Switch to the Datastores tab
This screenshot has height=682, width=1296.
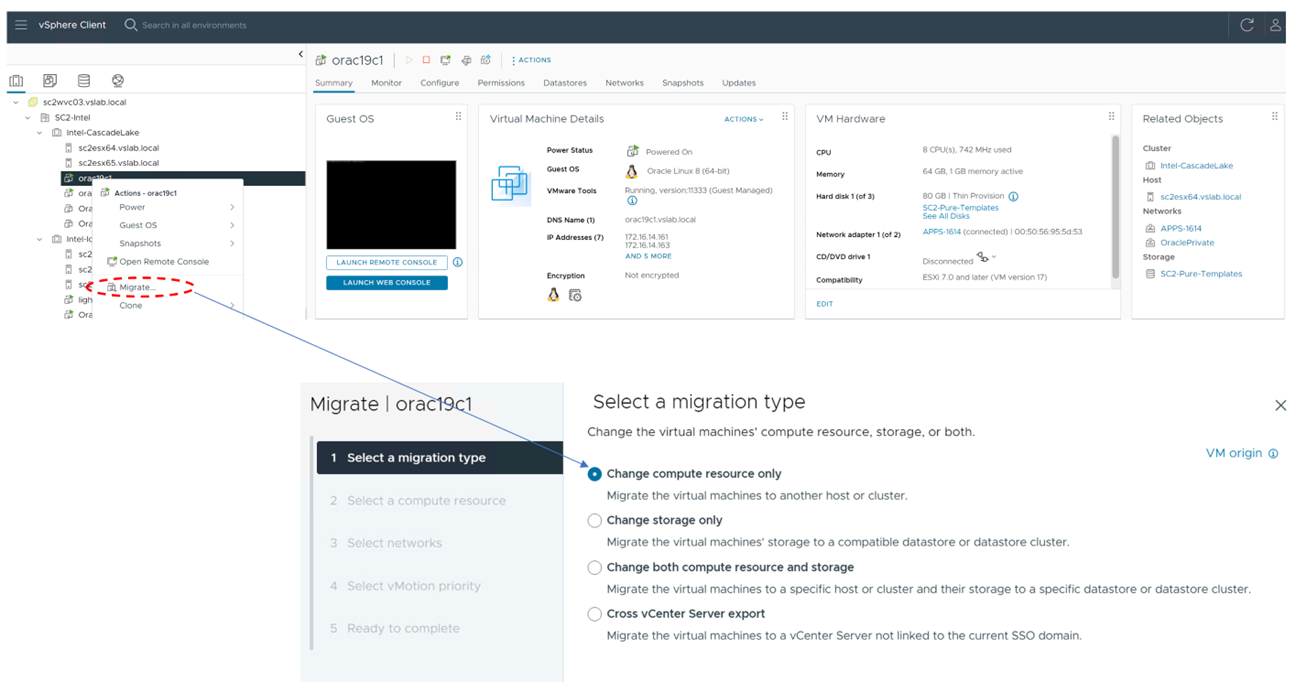point(565,83)
